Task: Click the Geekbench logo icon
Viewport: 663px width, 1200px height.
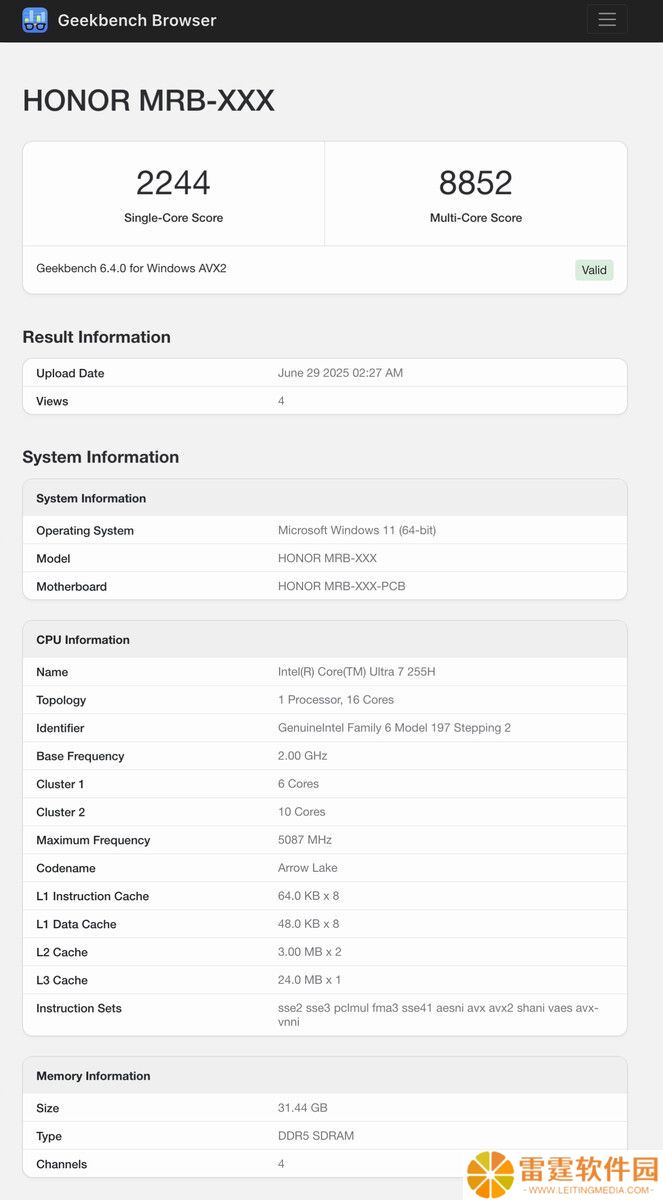Action: tap(35, 20)
